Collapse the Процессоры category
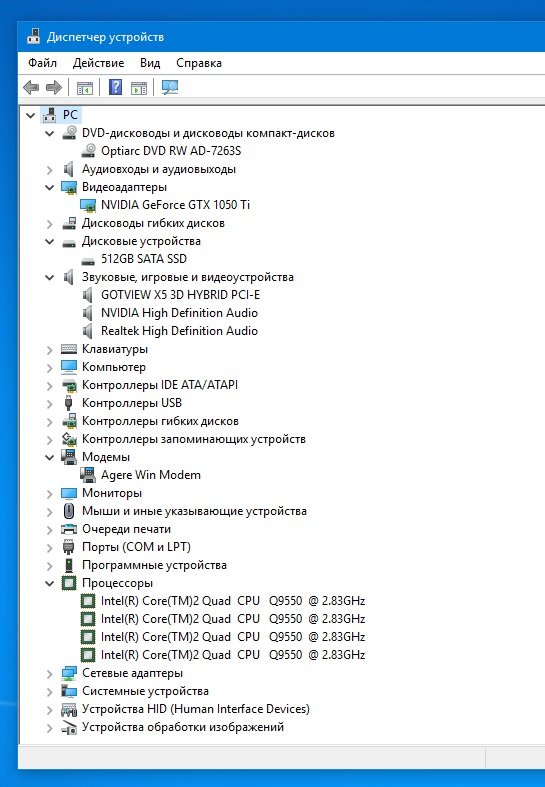 point(50,583)
